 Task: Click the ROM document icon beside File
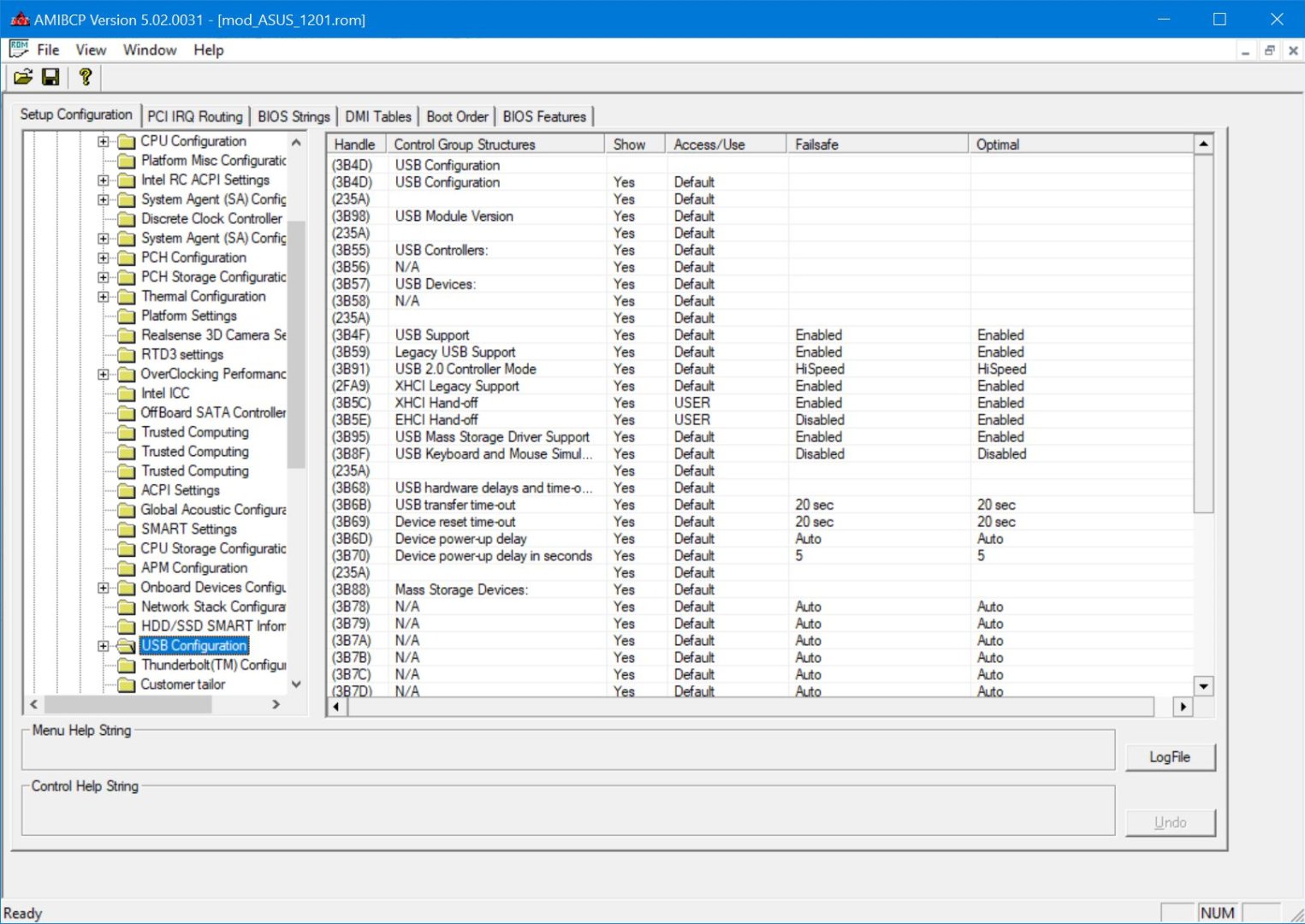[19, 50]
